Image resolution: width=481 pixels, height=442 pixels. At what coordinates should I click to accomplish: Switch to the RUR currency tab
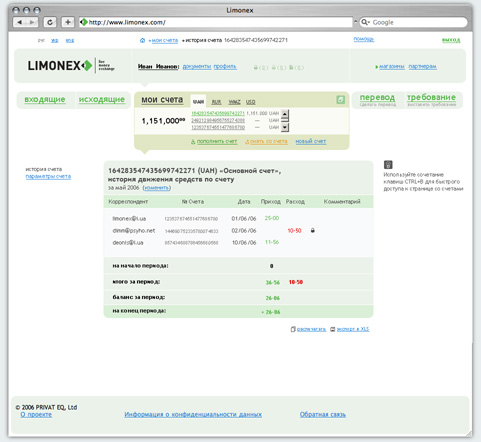216,102
